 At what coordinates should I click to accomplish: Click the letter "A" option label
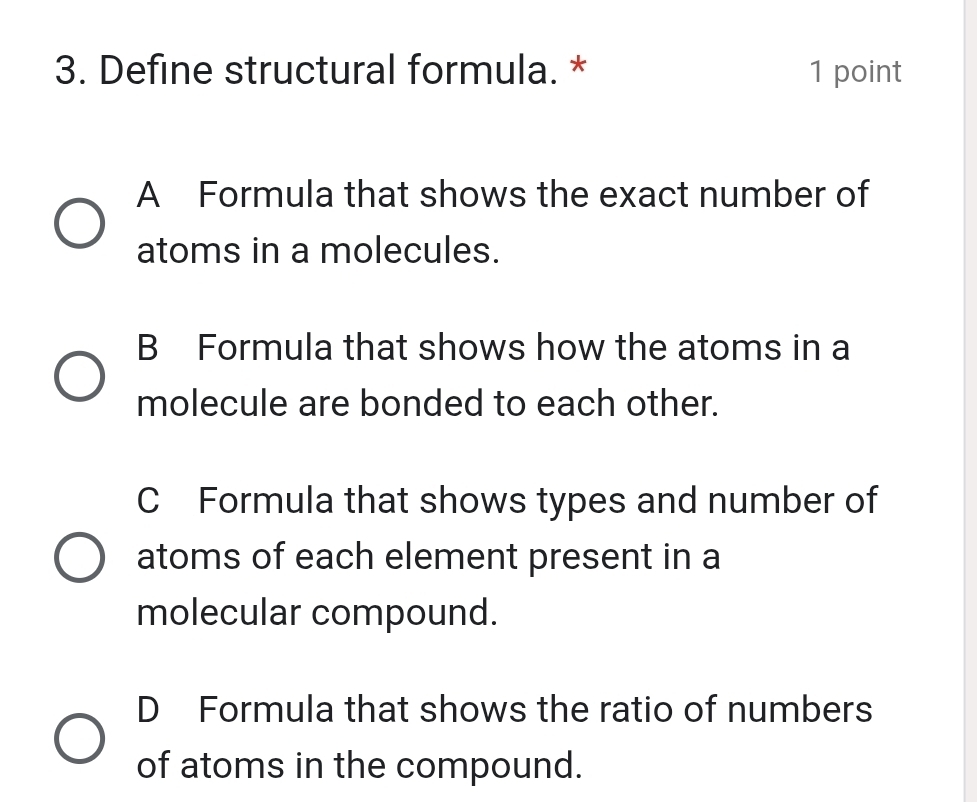click(149, 194)
